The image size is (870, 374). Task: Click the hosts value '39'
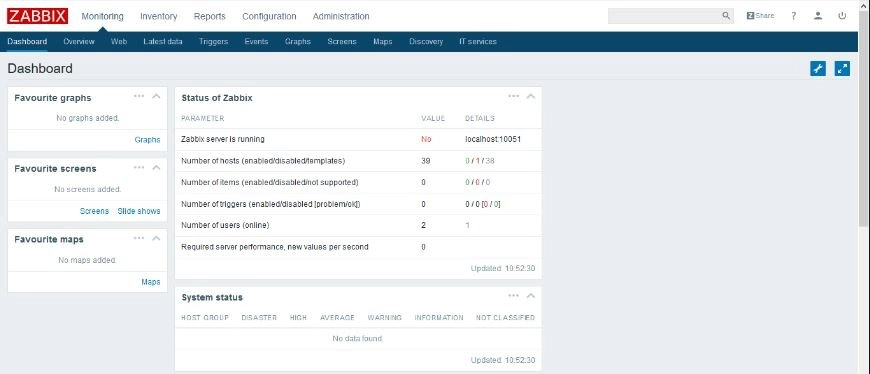click(426, 161)
